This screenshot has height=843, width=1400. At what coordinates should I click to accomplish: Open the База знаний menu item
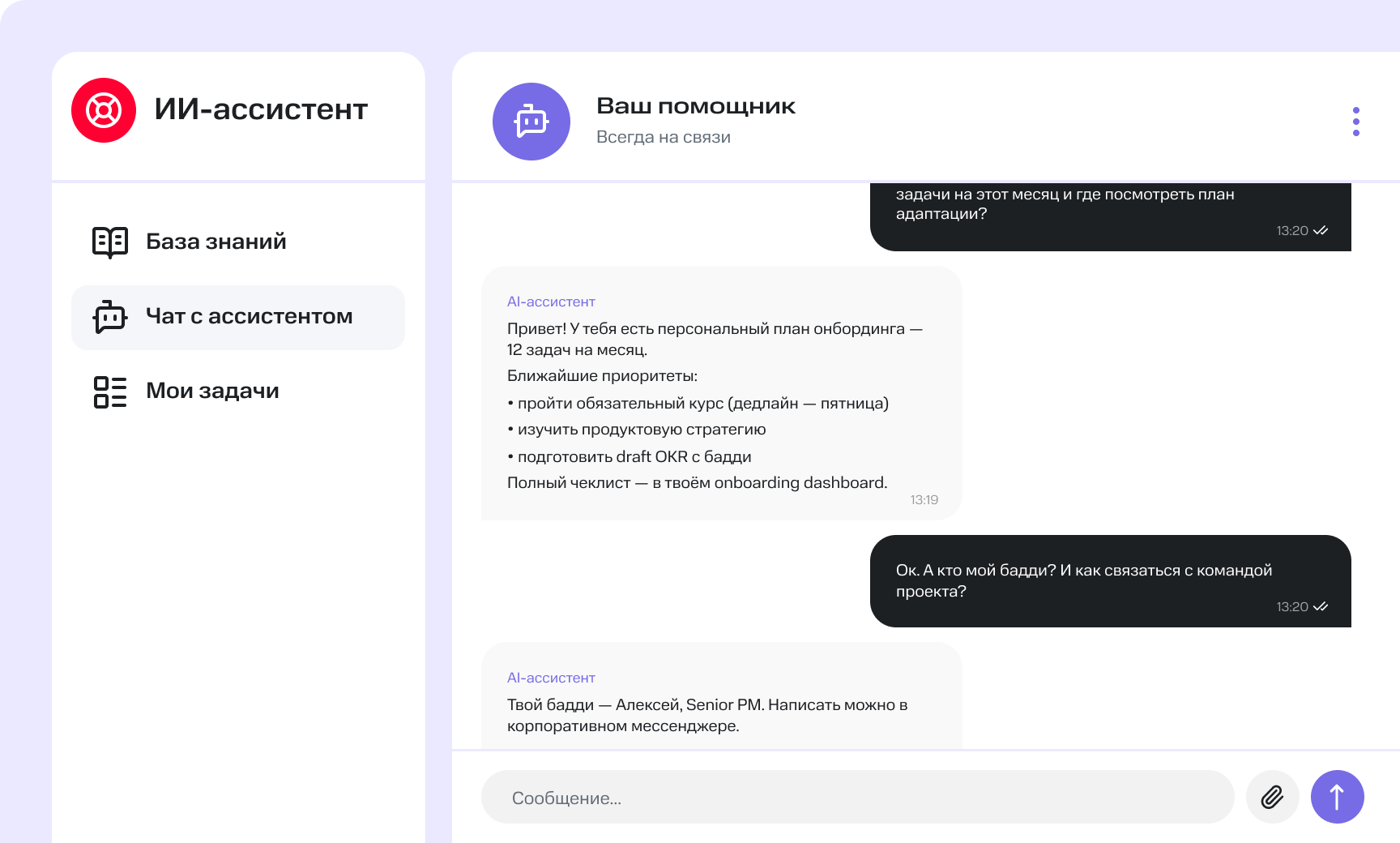pyautogui.click(x=216, y=242)
